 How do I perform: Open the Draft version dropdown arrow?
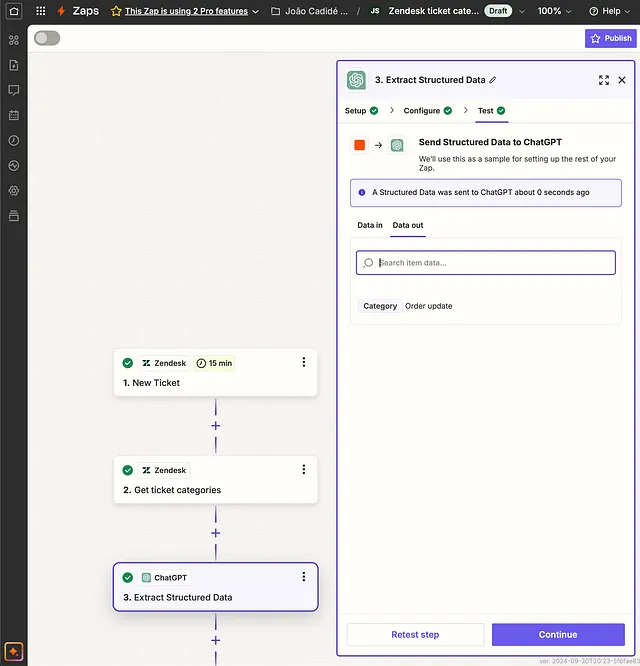[x=522, y=11]
